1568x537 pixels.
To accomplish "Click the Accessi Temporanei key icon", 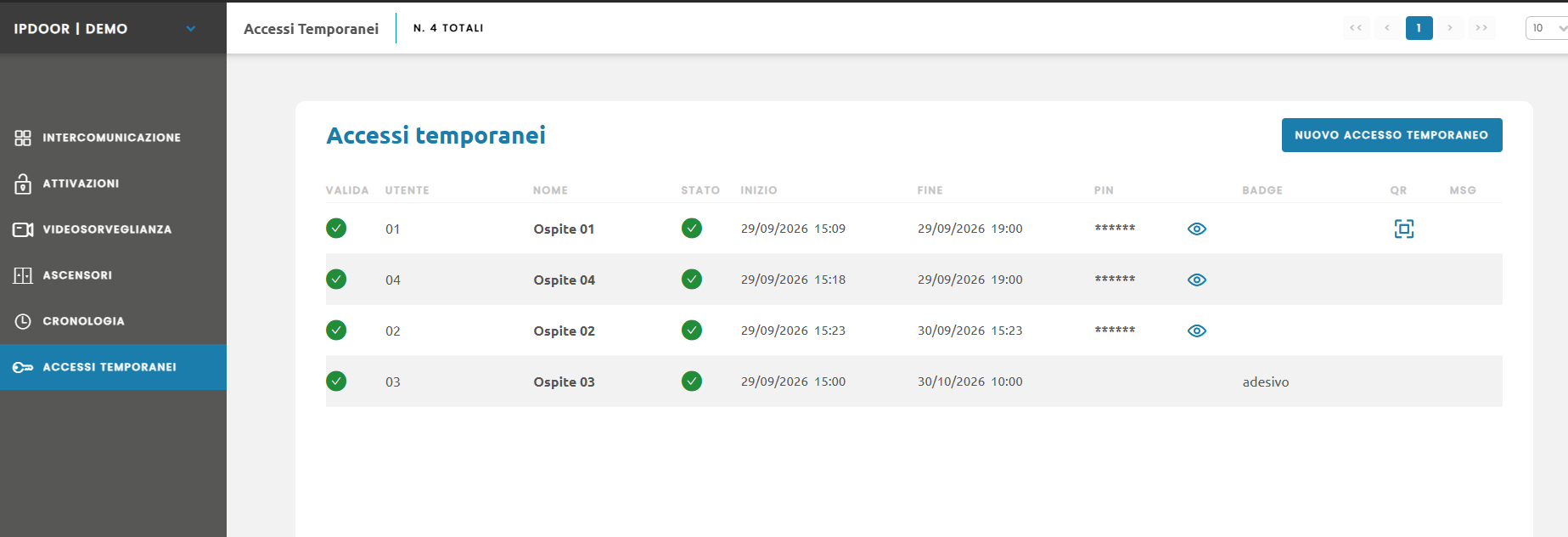I will click(23, 367).
